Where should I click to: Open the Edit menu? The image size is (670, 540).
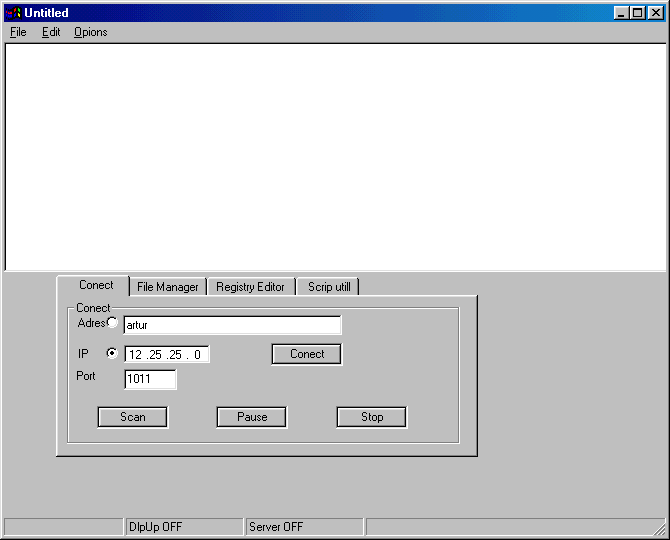[x=51, y=32]
